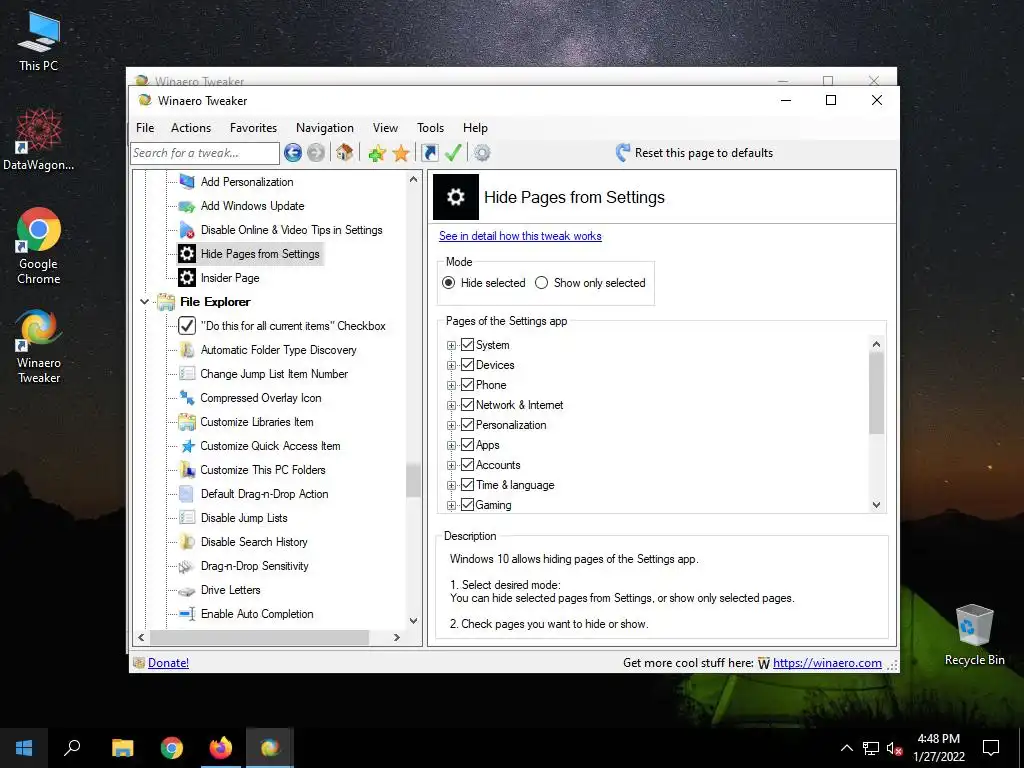Screen dimensions: 1024x768
Task: Click the Drive Letters drive icon
Action: click(x=187, y=590)
